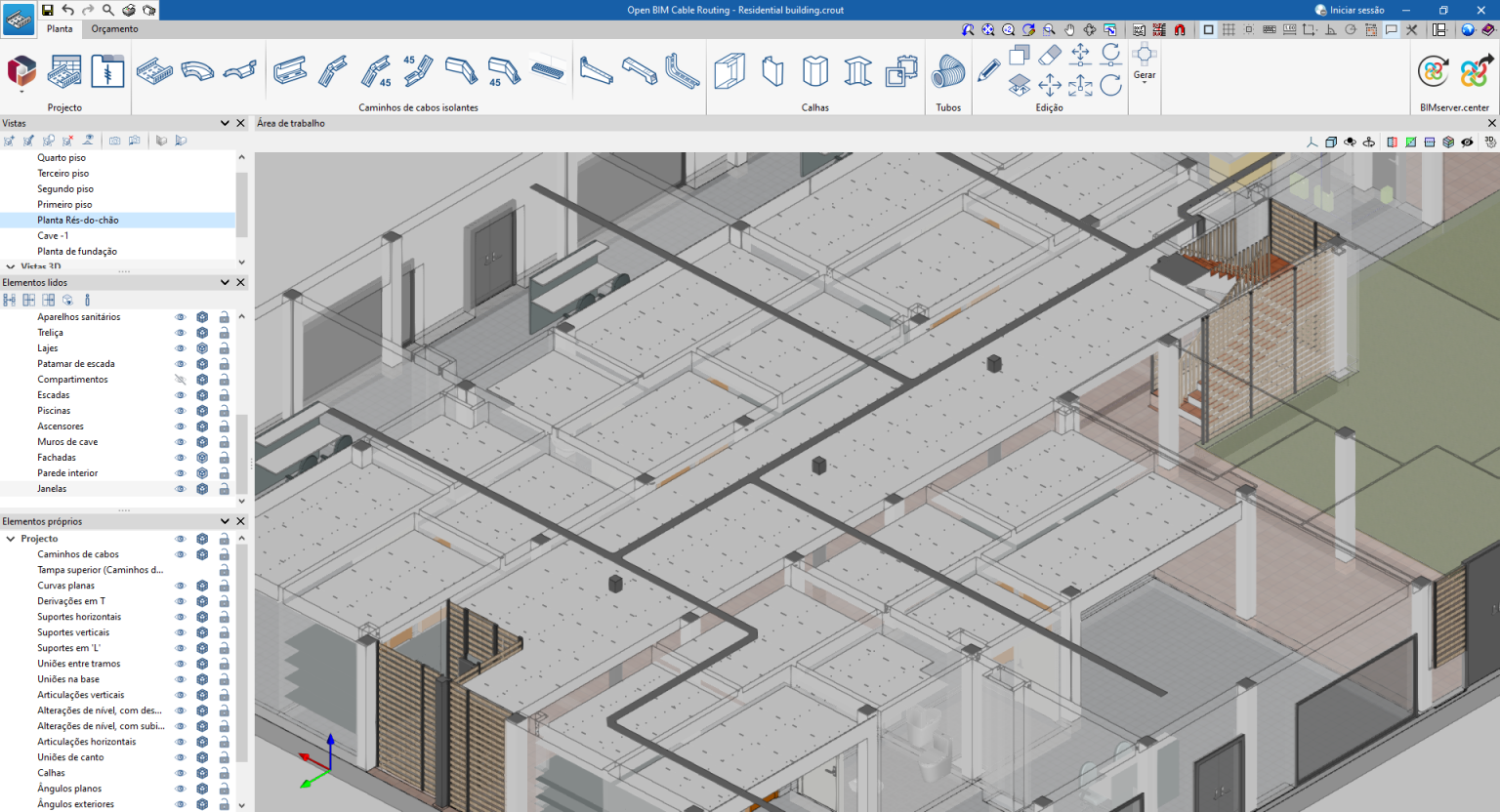
Task: Show the hidden Compartimentos elements
Action: click(x=180, y=380)
